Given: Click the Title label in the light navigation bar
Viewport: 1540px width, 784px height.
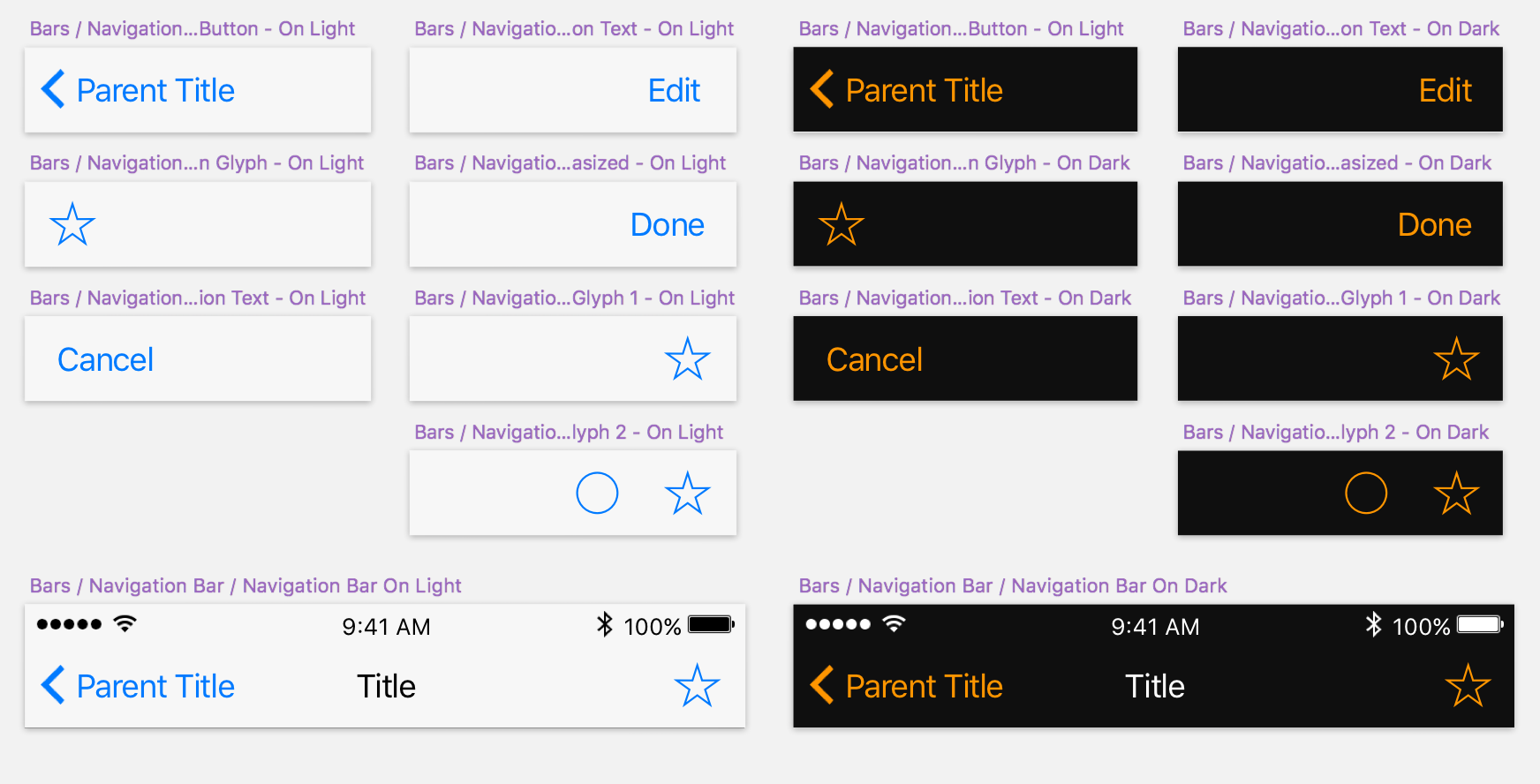Looking at the screenshot, I should coord(385,686).
